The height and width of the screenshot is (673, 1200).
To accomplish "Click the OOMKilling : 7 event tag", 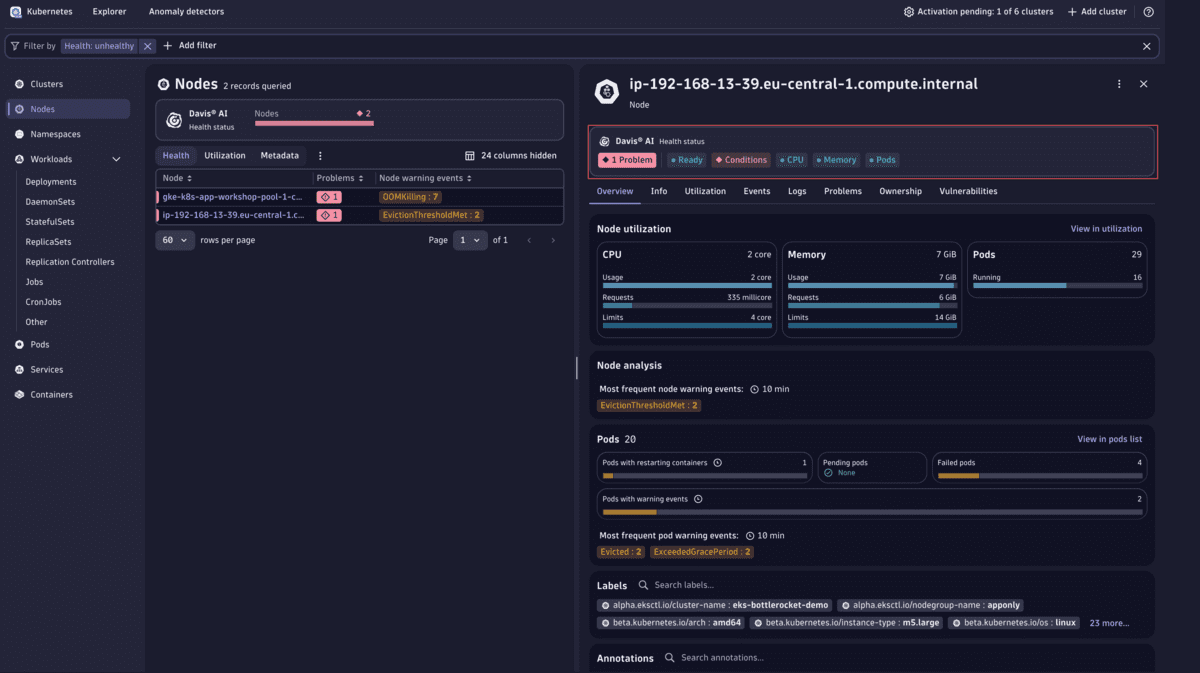I will tap(410, 197).
